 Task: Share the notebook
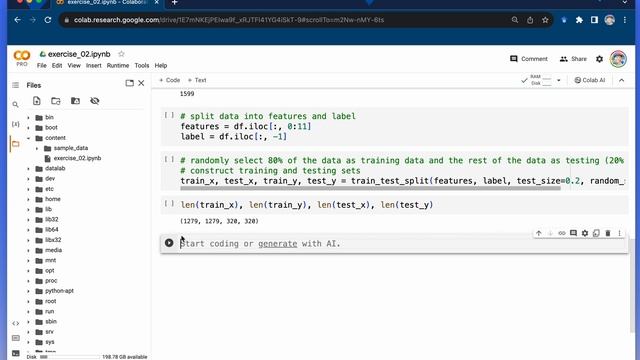pyautogui.click(x=573, y=59)
